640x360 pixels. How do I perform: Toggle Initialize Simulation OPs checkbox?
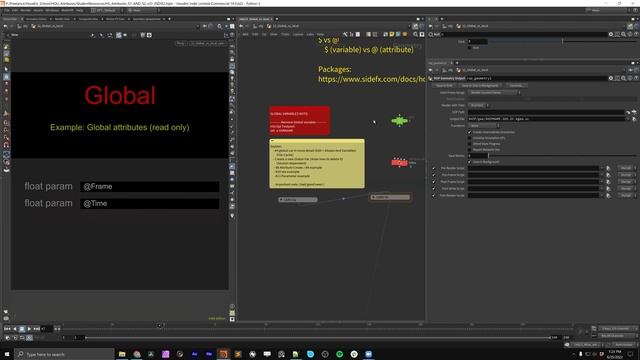[x=469, y=138]
